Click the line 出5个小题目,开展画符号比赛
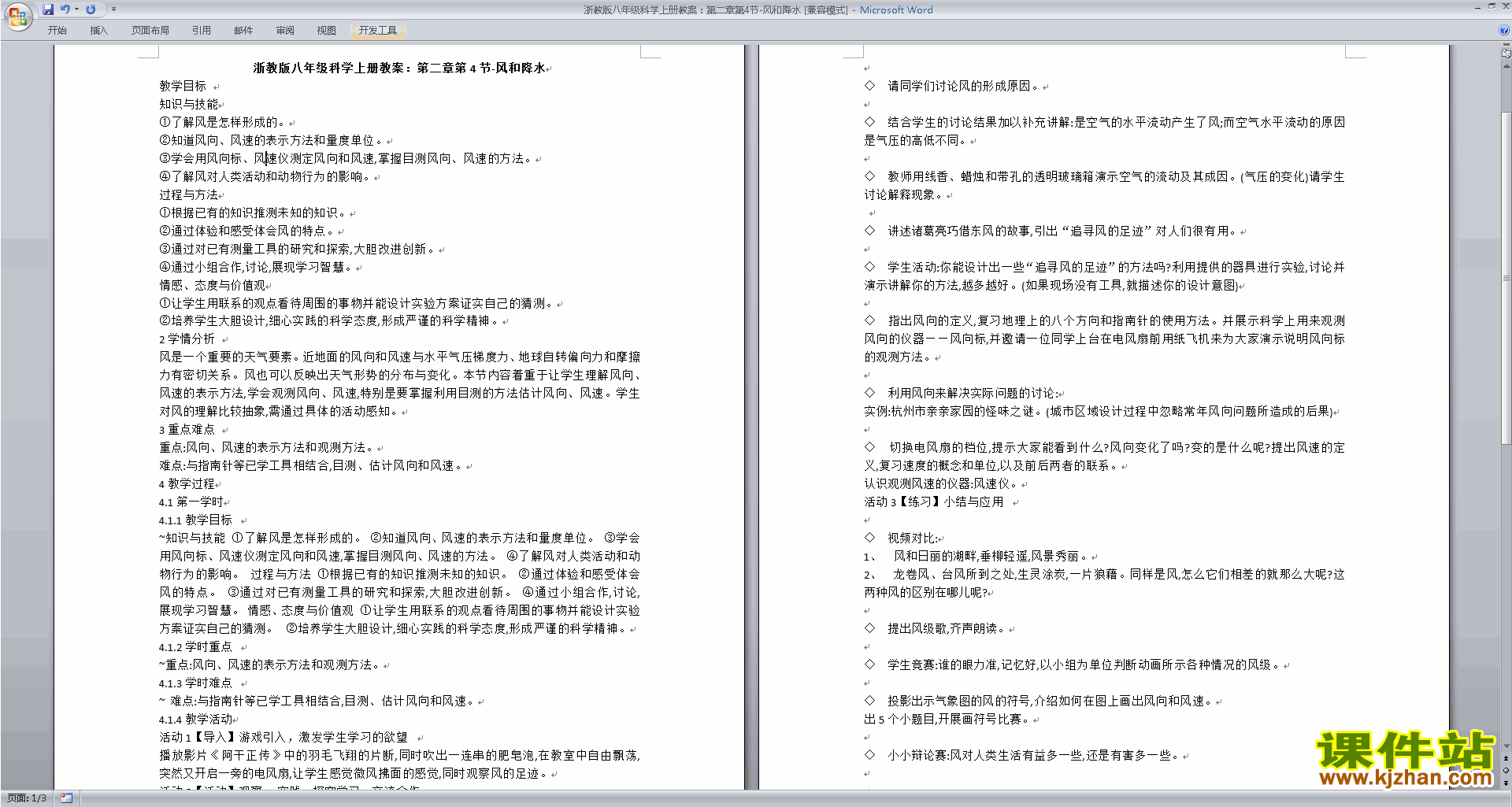 (x=947, y=719)
